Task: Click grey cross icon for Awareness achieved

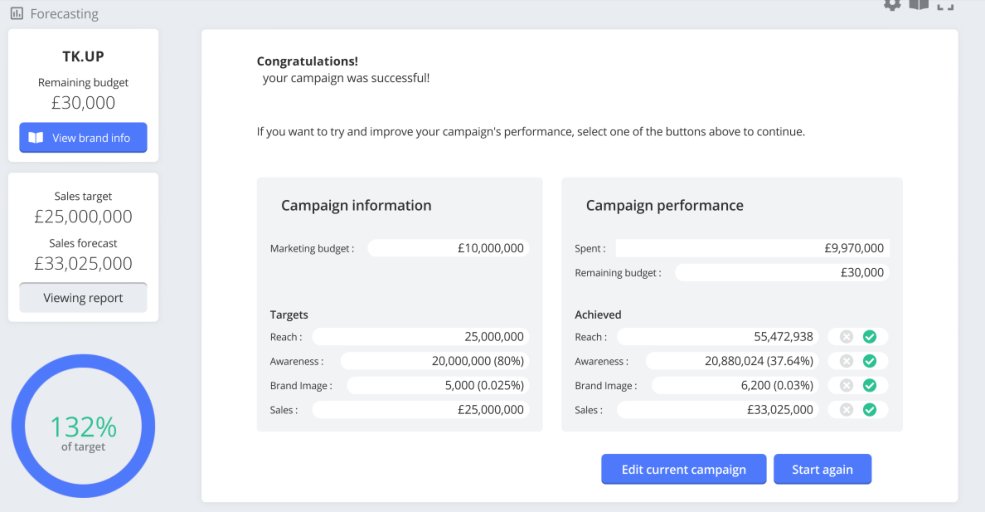Action: pyautogui.click(x=846, y=361)
